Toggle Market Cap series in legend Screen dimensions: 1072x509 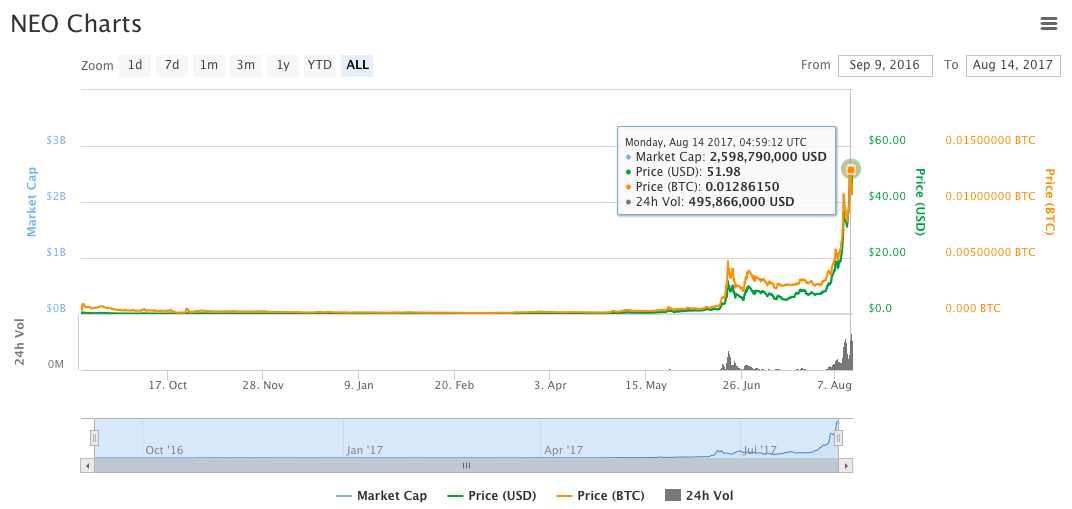381,496
